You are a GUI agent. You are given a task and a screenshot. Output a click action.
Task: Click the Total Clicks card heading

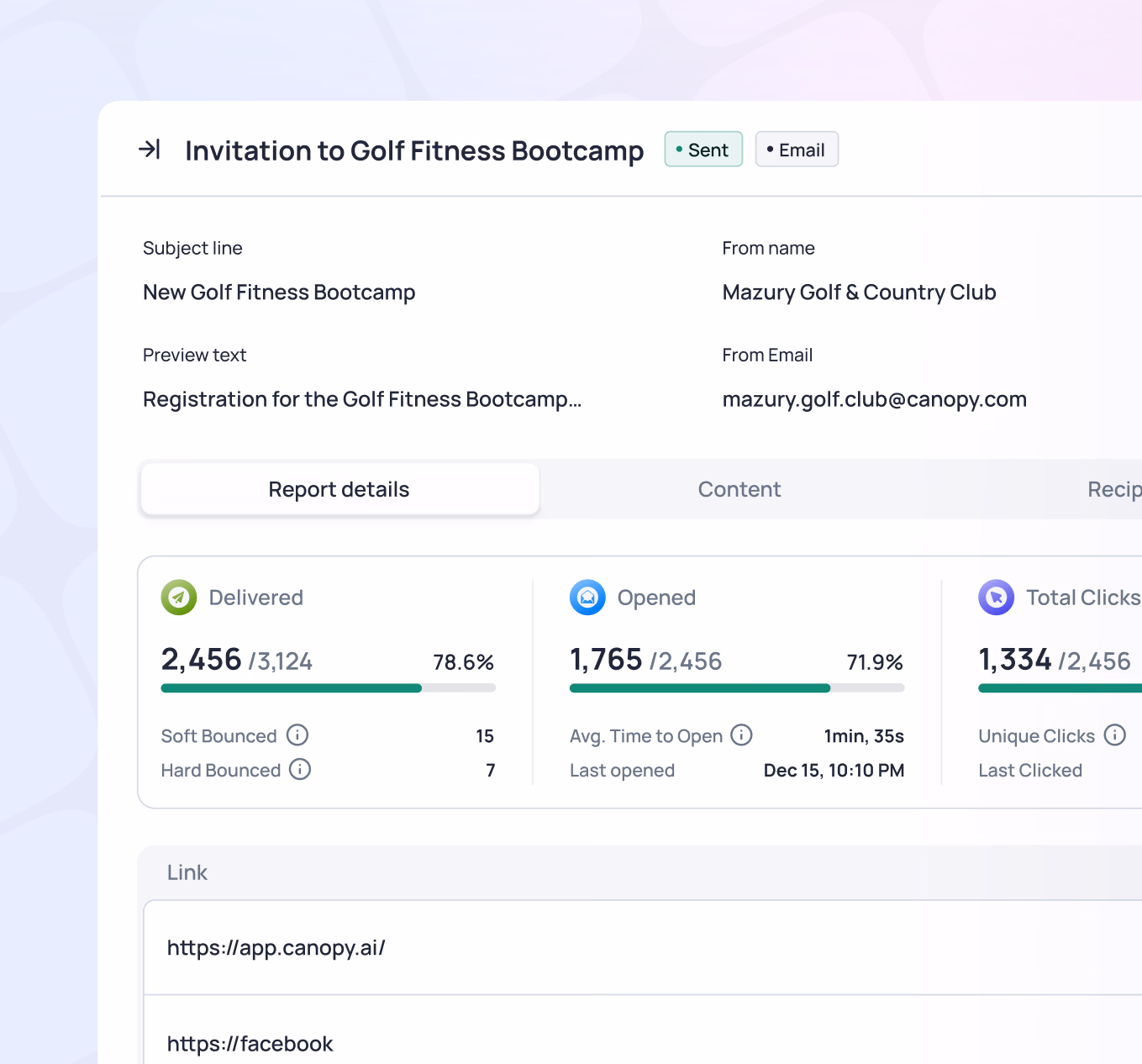coord(1084,598)
